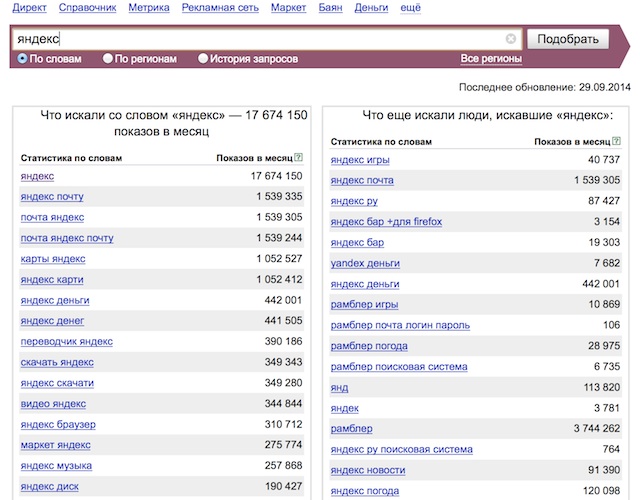
Task: Select the value 17 674 150 in яндекс row
Action: pyautogui.click(x=276, y=176)
